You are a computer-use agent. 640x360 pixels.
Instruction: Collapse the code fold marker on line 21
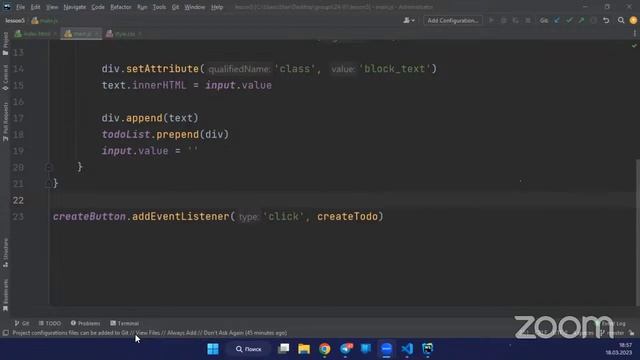[49, 184]
